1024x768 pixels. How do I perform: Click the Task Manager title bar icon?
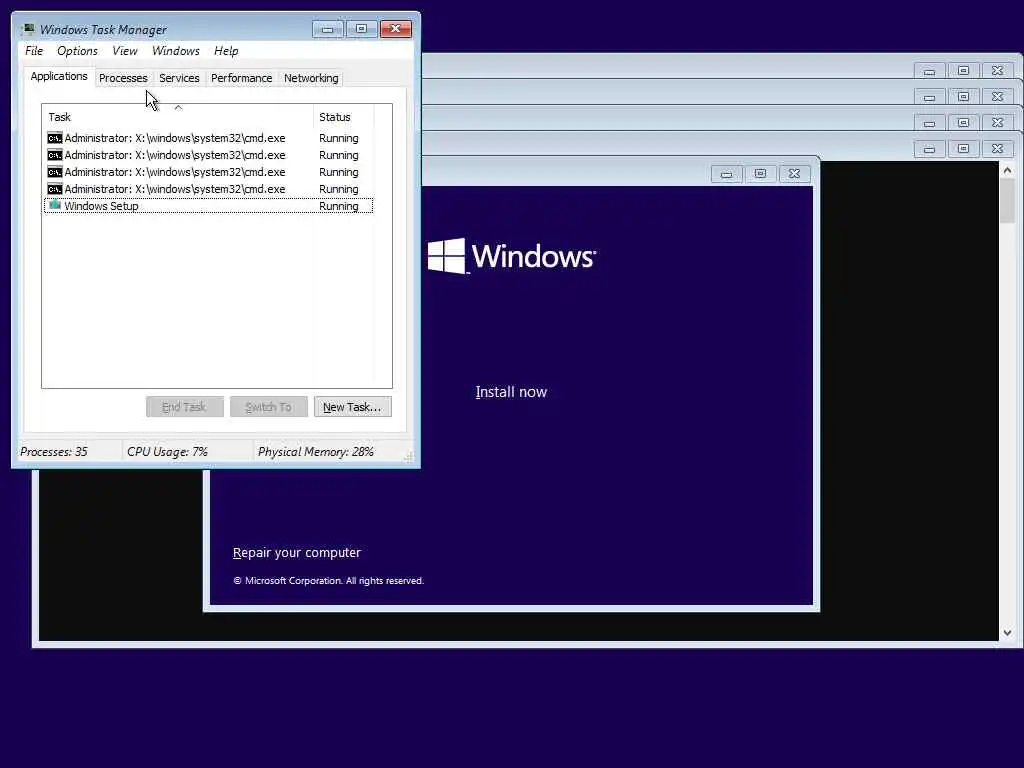pos(28,29)
